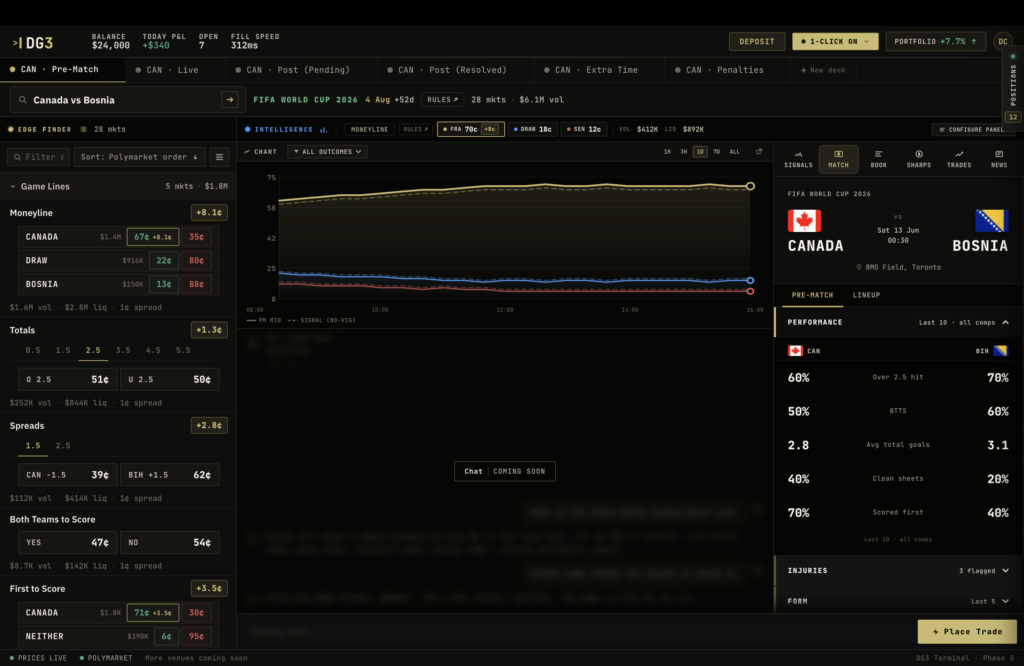
Task: Select the ALL chart timeframe
Action: click(x=735, y=151)
